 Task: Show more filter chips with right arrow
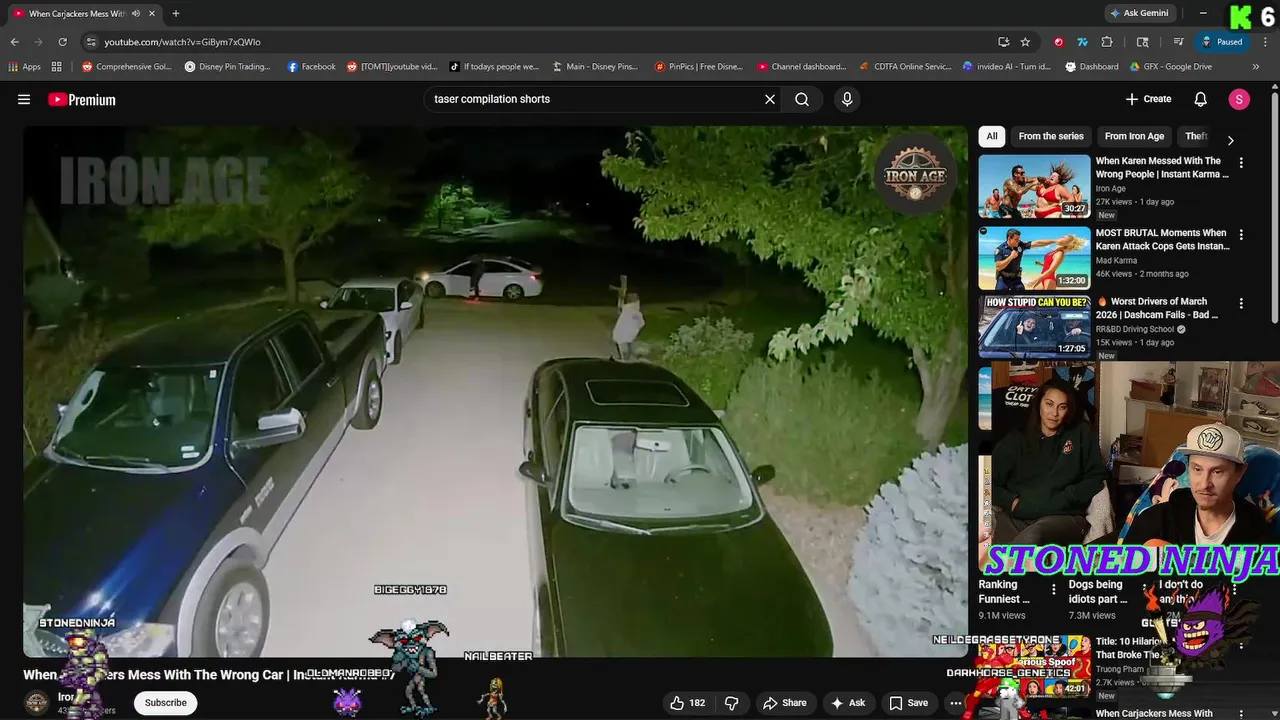coord(1230,140)
